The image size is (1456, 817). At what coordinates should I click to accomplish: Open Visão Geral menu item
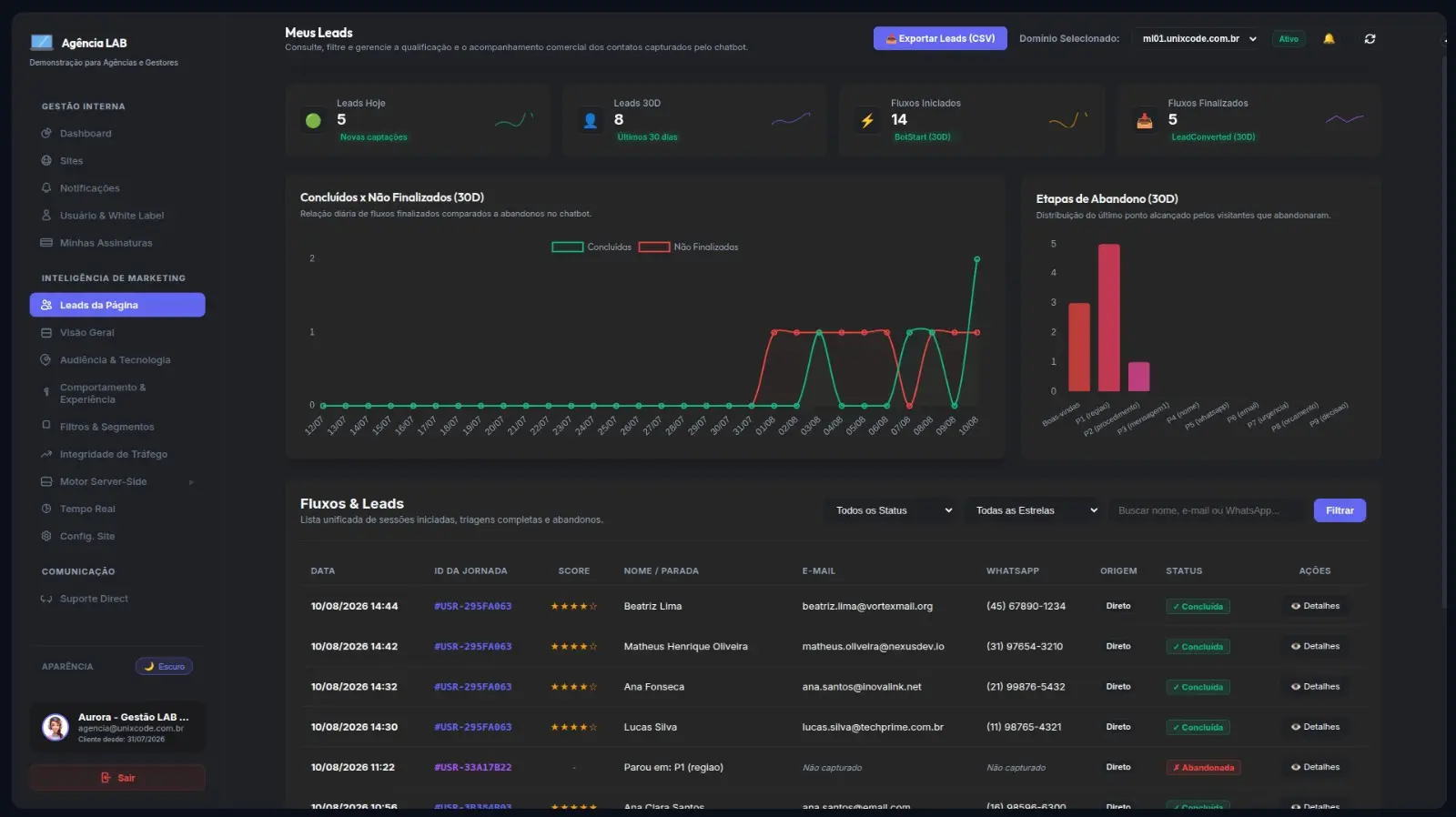(x=117, y=333)
